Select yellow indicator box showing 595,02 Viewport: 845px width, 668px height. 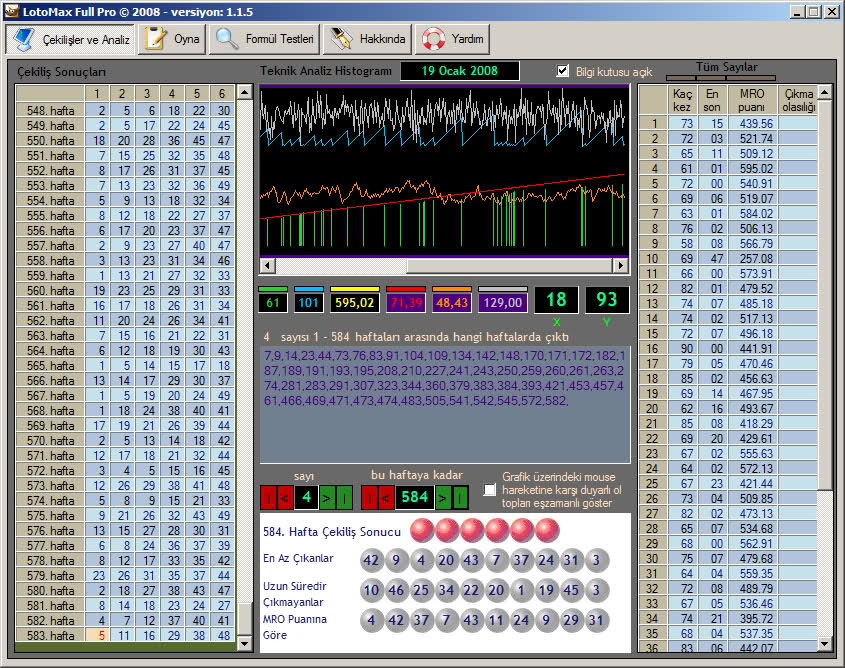355,302
